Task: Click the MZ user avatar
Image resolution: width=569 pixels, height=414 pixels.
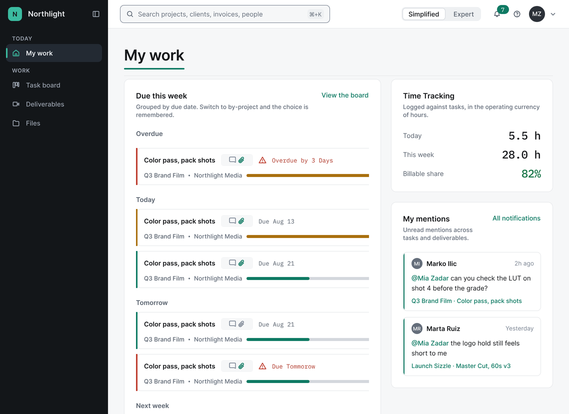Action: click(x=537, y=14)
